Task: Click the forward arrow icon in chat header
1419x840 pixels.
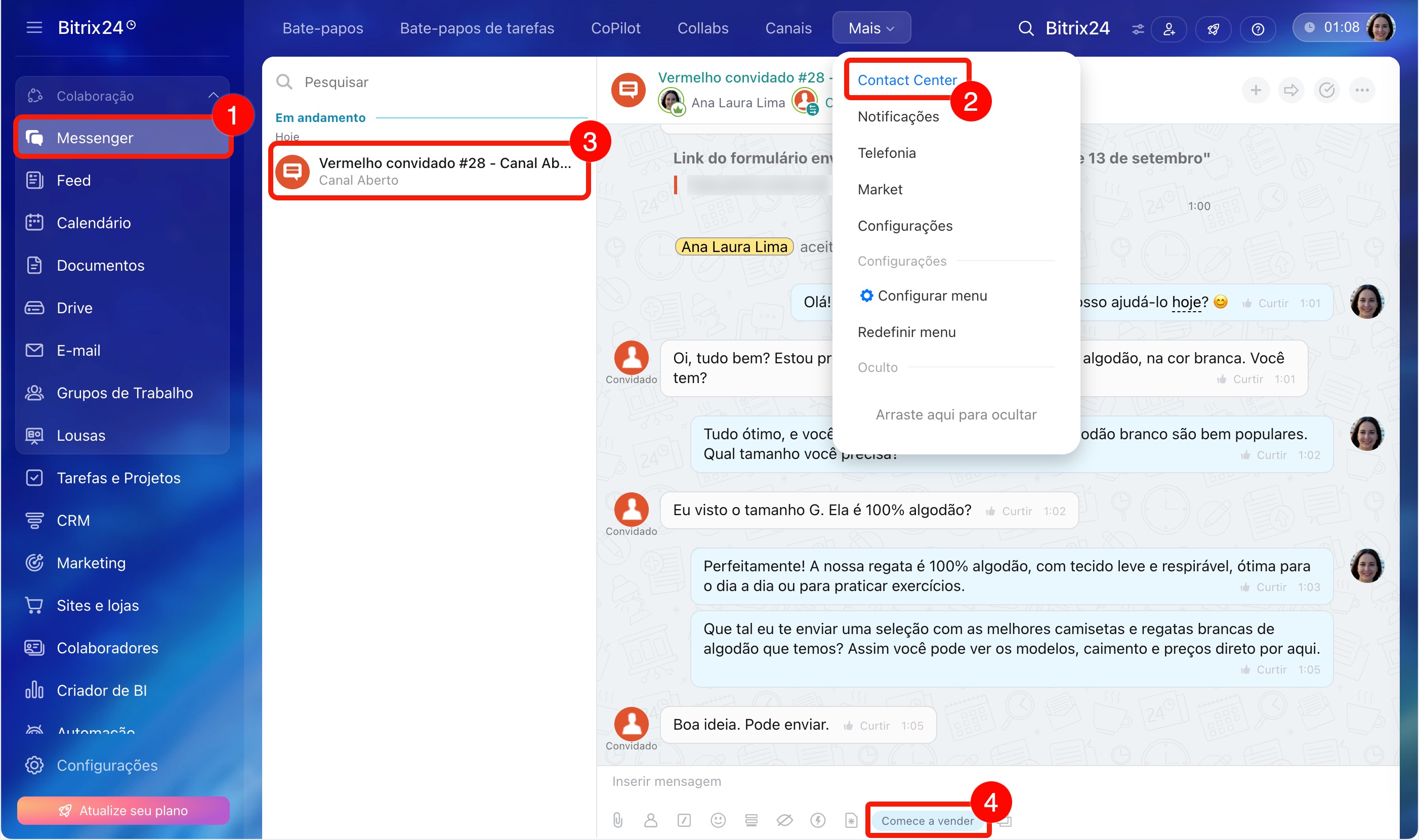Action: point(1291,90)
